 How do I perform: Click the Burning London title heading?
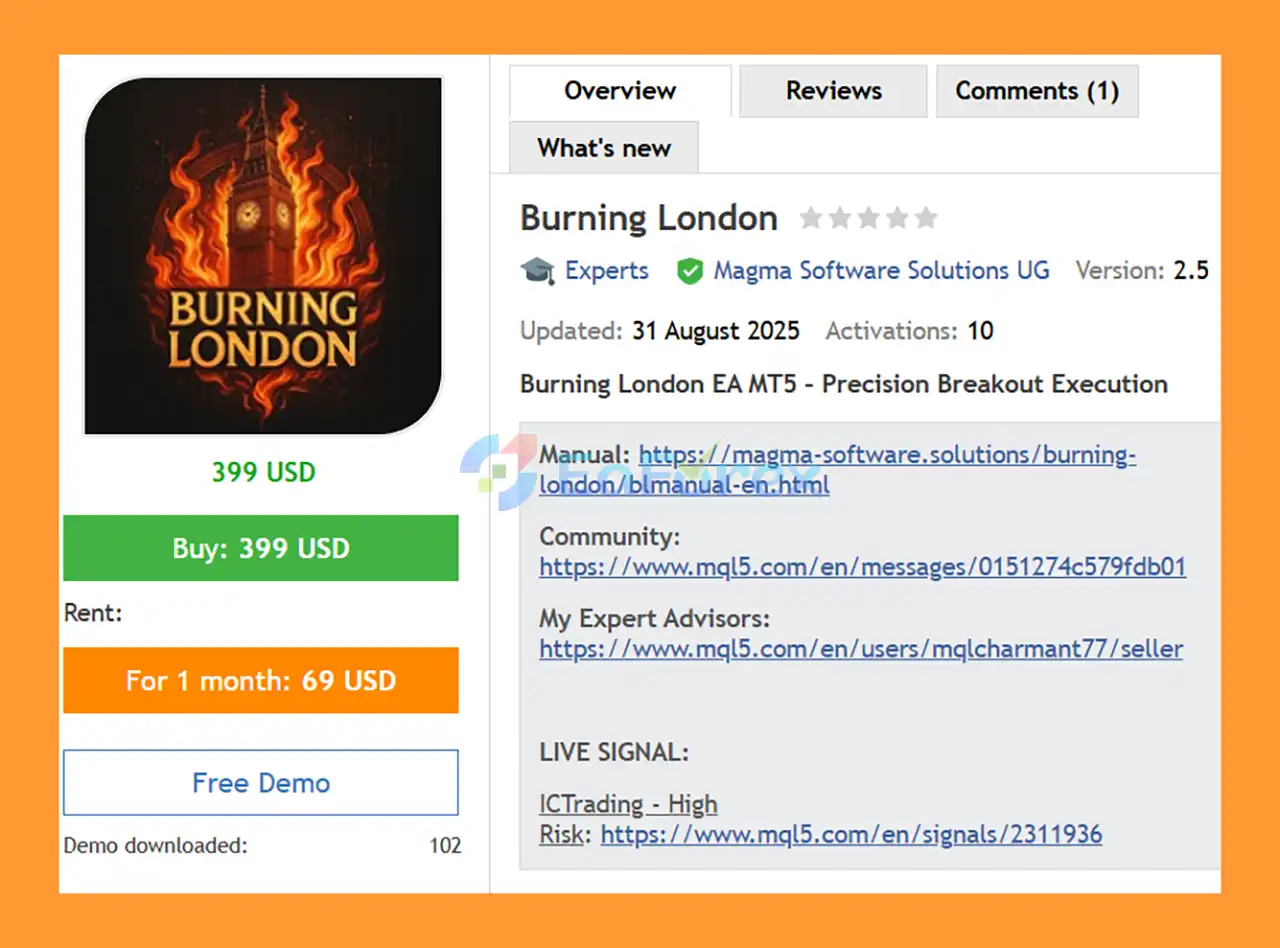[649, 218]
